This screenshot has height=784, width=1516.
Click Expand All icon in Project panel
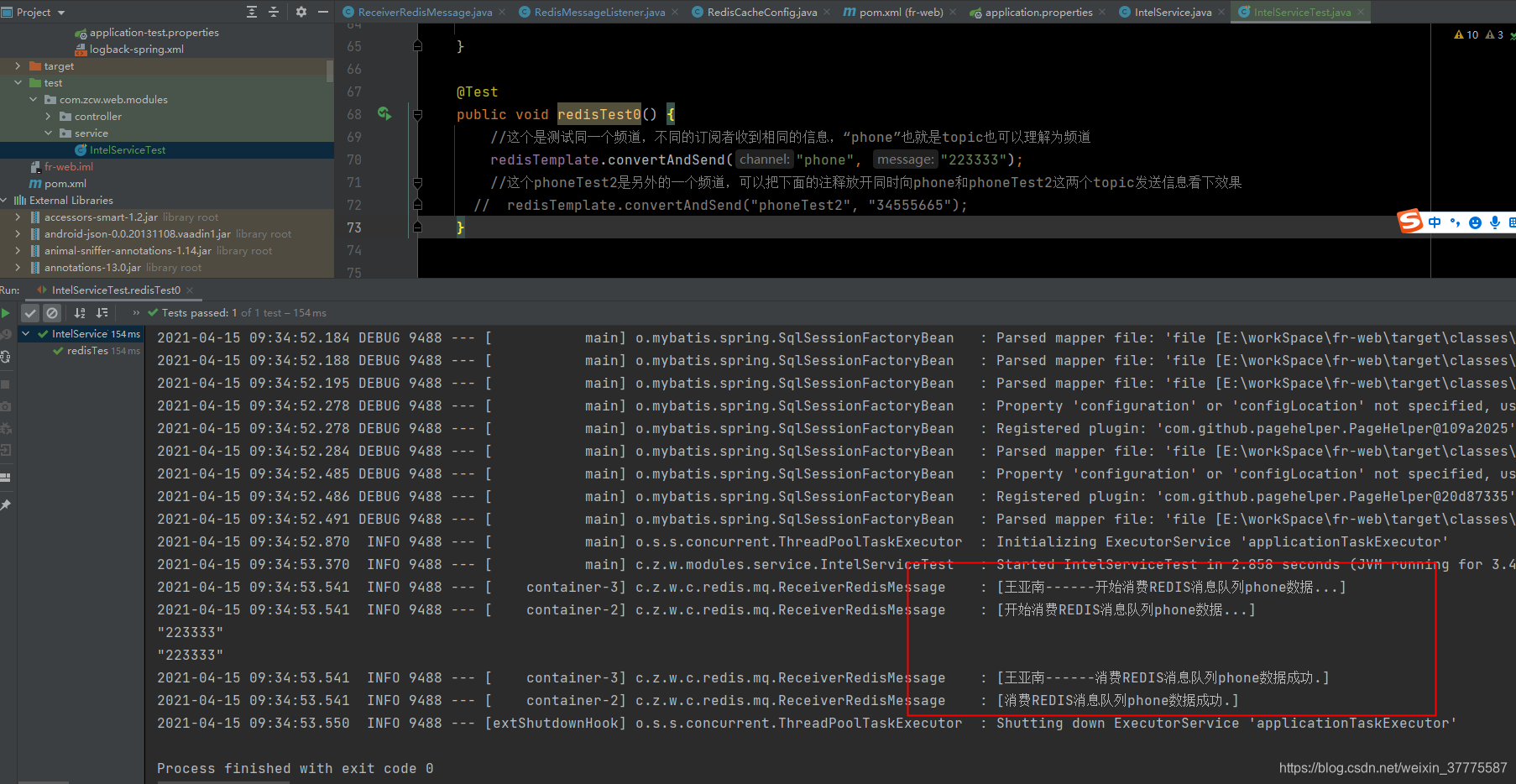point(252,12)
